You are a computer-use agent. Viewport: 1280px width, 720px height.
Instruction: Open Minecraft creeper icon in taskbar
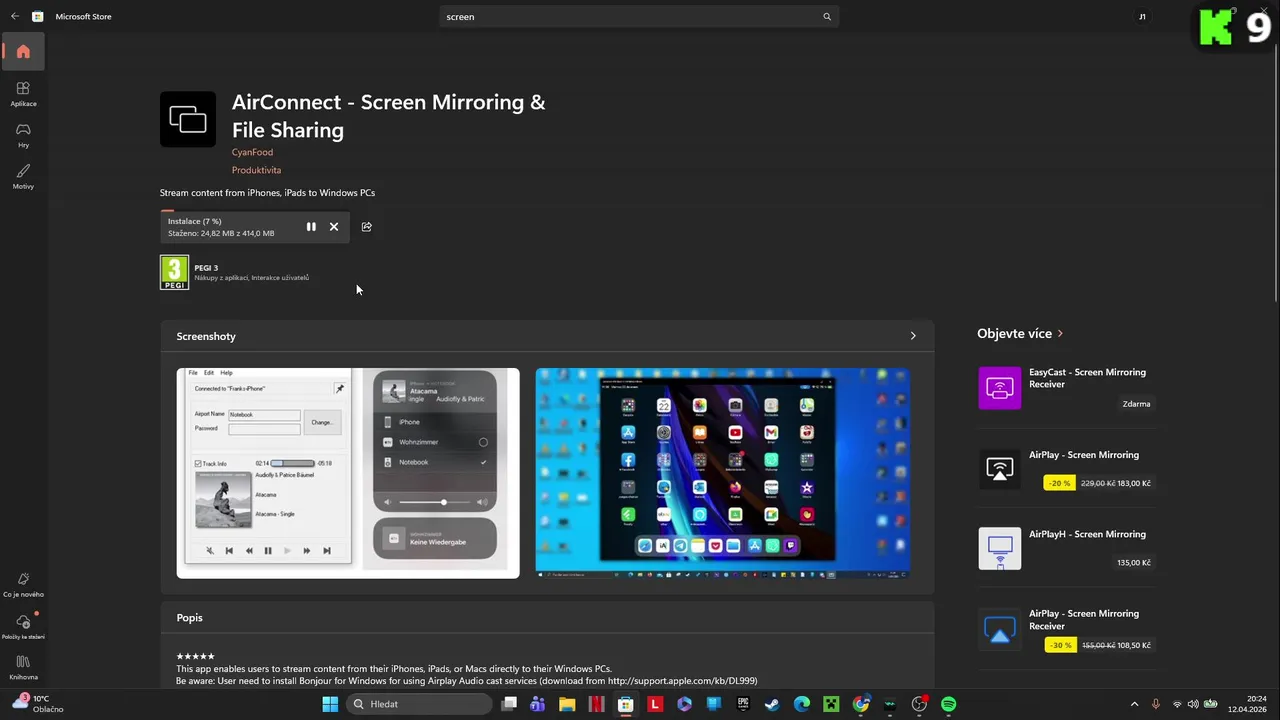click(831, 704)
